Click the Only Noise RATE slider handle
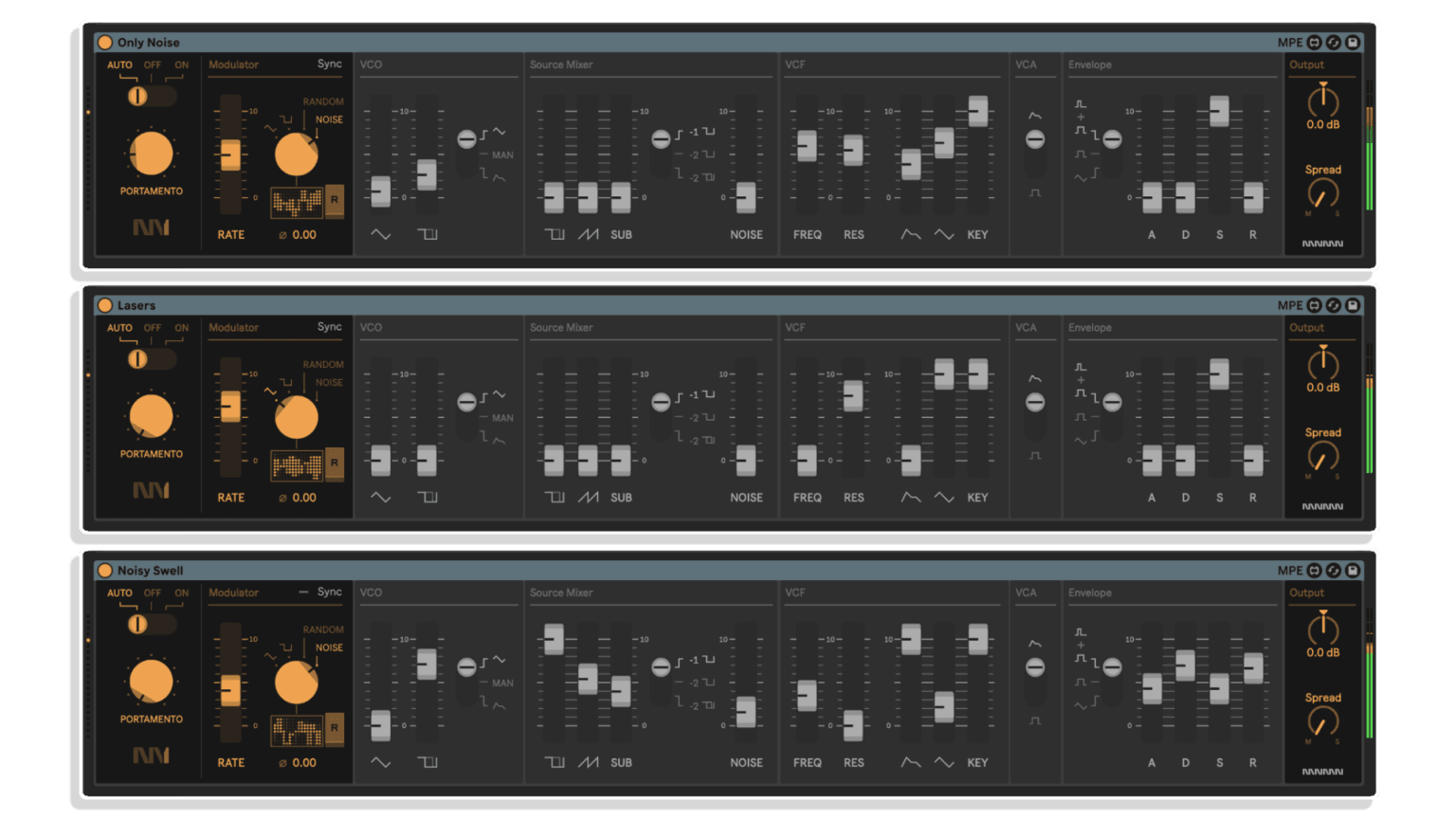The image size is (1456, 819). pyautogui.click(x=230, y=155)
